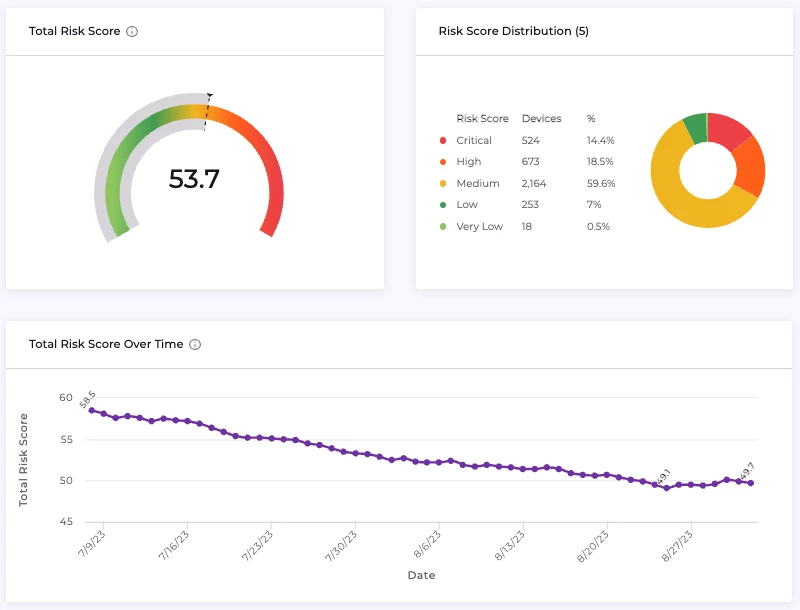Click the orange High legend dot
Viewport: 800px width, 610px height.
(443, 162)
